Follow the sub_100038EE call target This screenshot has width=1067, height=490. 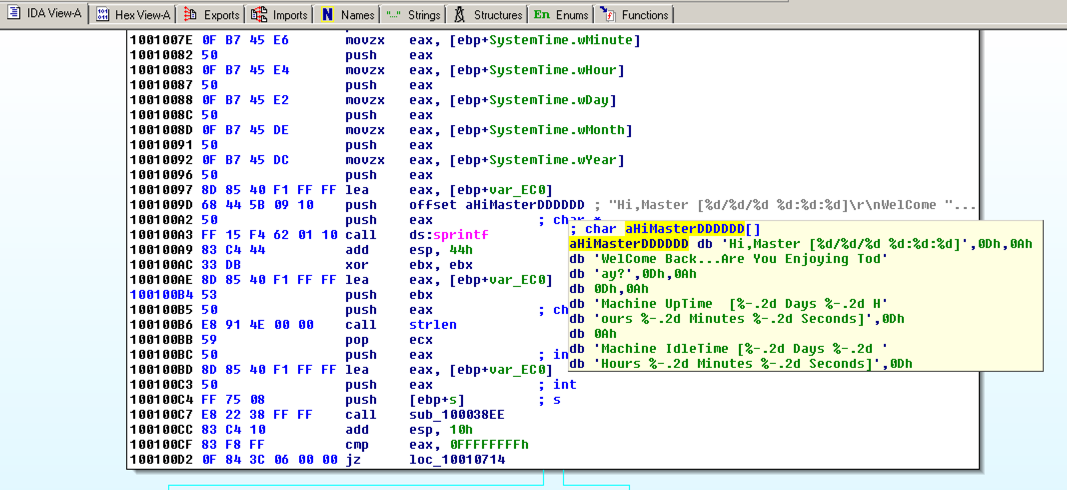tap(456, 415)
